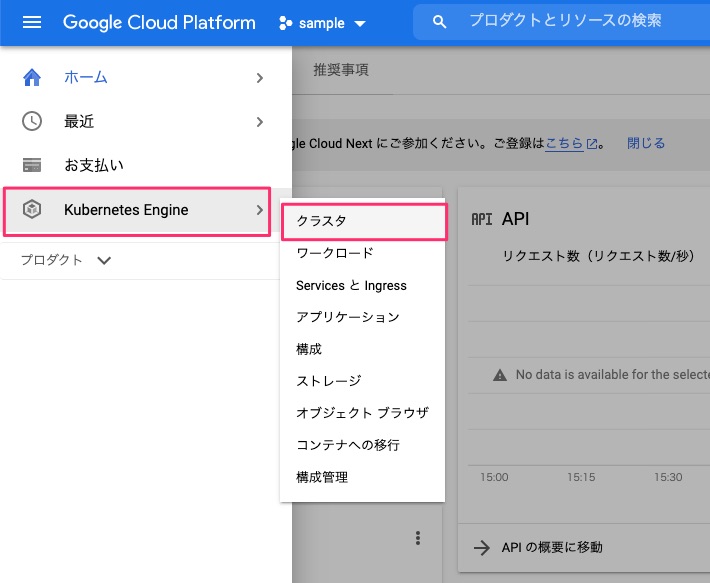Click the home icon beside ホーム

pos(32,77)
